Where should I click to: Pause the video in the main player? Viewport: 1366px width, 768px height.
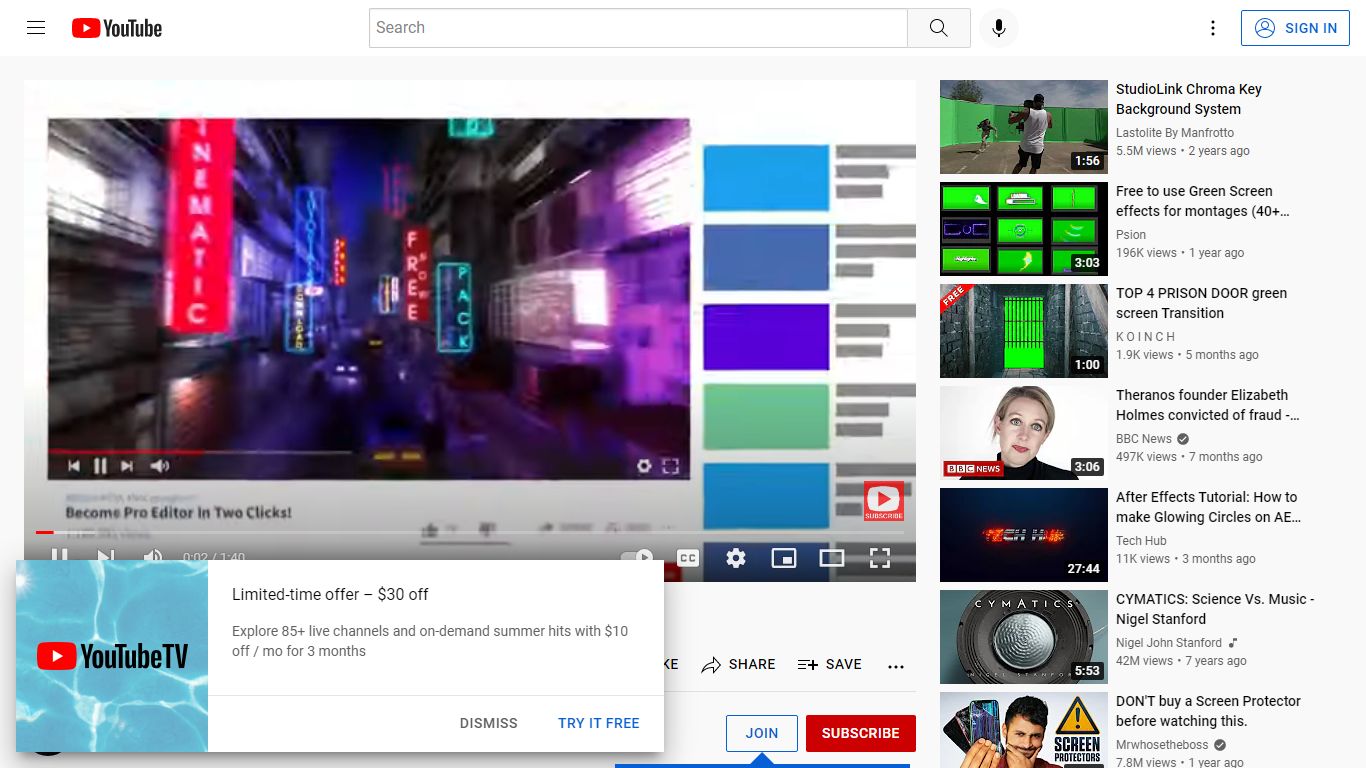click(60, 556)
